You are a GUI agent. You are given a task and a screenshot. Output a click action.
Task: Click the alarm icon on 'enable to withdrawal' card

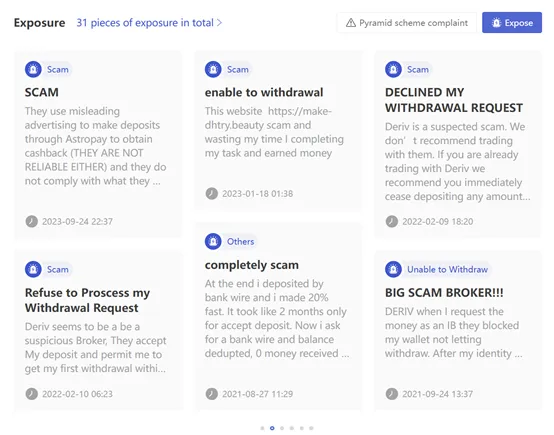(213, 69)
